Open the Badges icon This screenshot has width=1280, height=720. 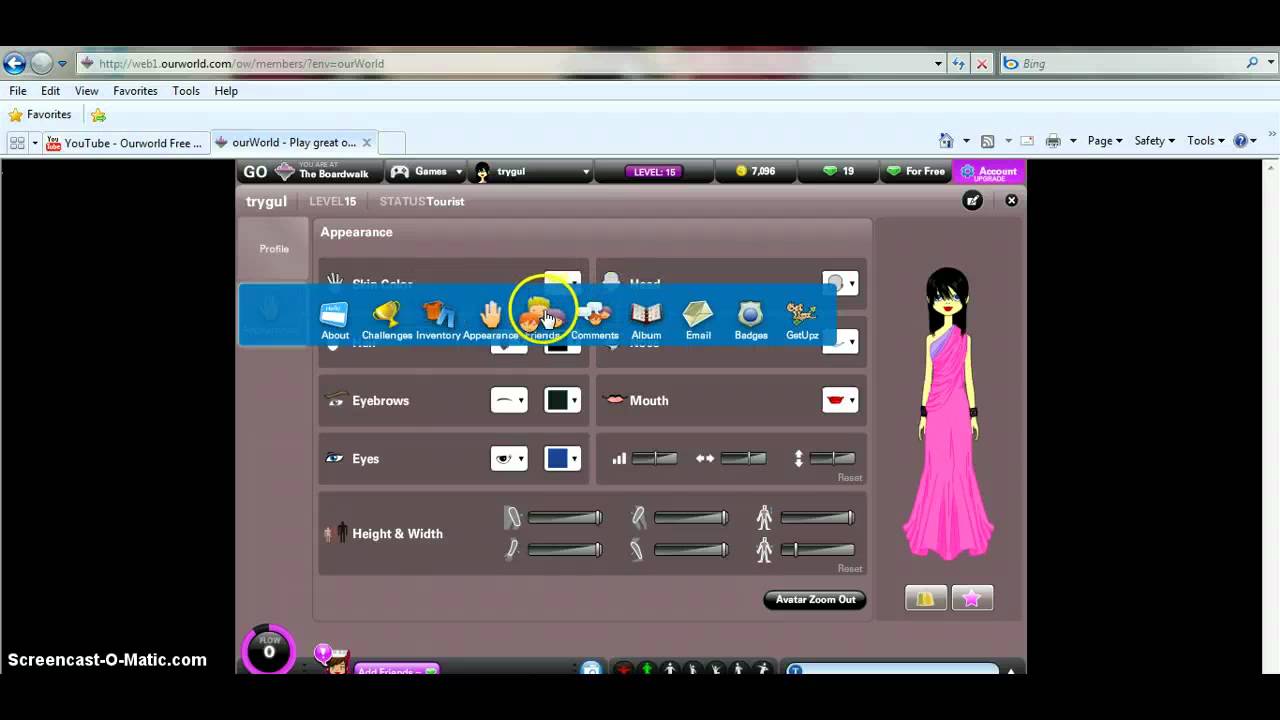(x=750, y=320)
